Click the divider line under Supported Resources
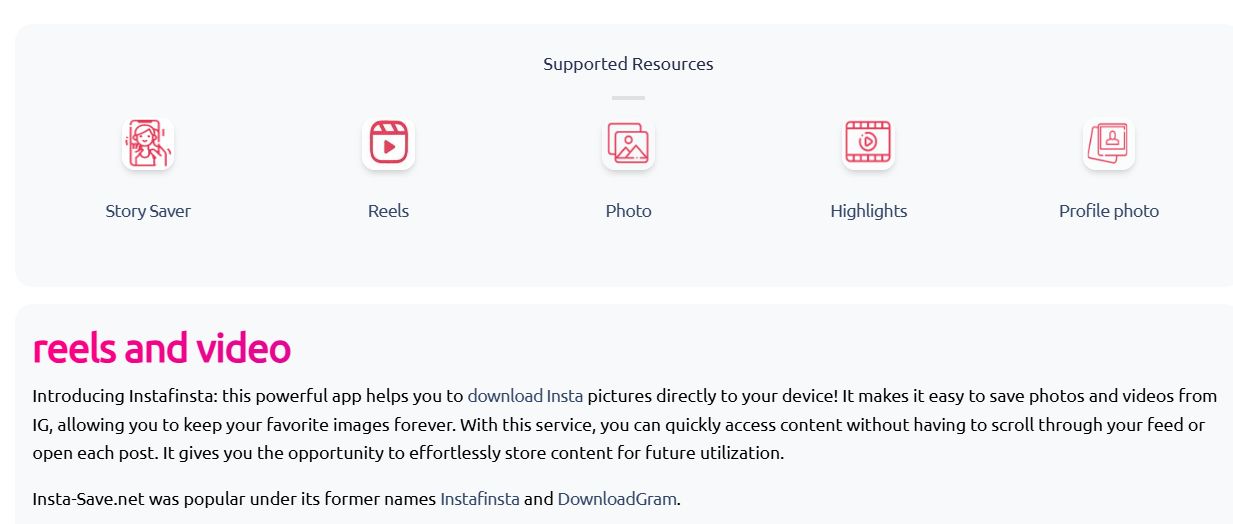Screen dimensions: 1233x524 (x=628, y=98)
